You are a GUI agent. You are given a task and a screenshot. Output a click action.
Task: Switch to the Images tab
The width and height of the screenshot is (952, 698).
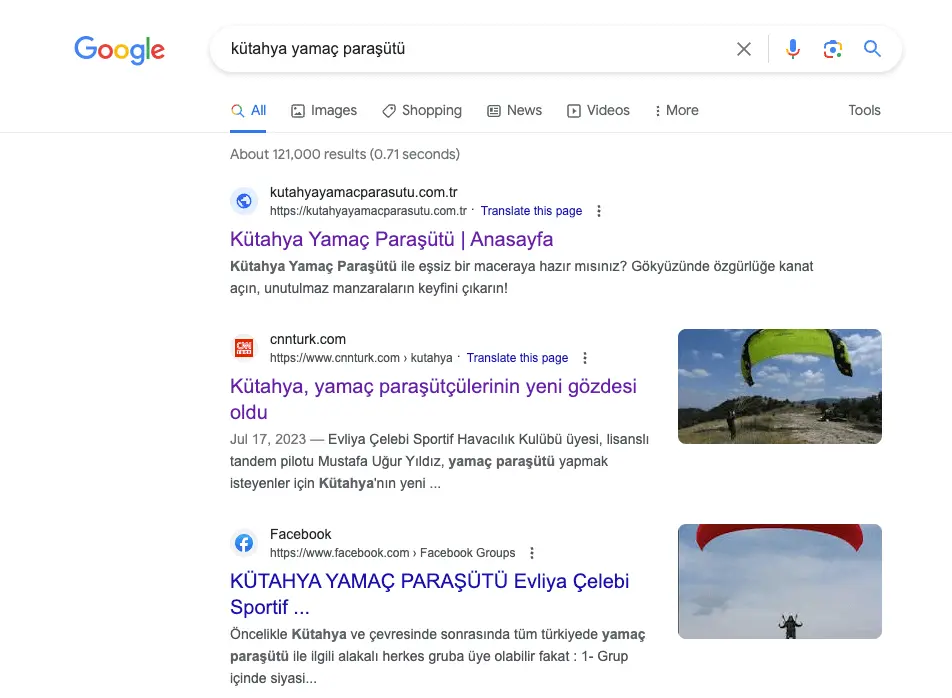324,110
